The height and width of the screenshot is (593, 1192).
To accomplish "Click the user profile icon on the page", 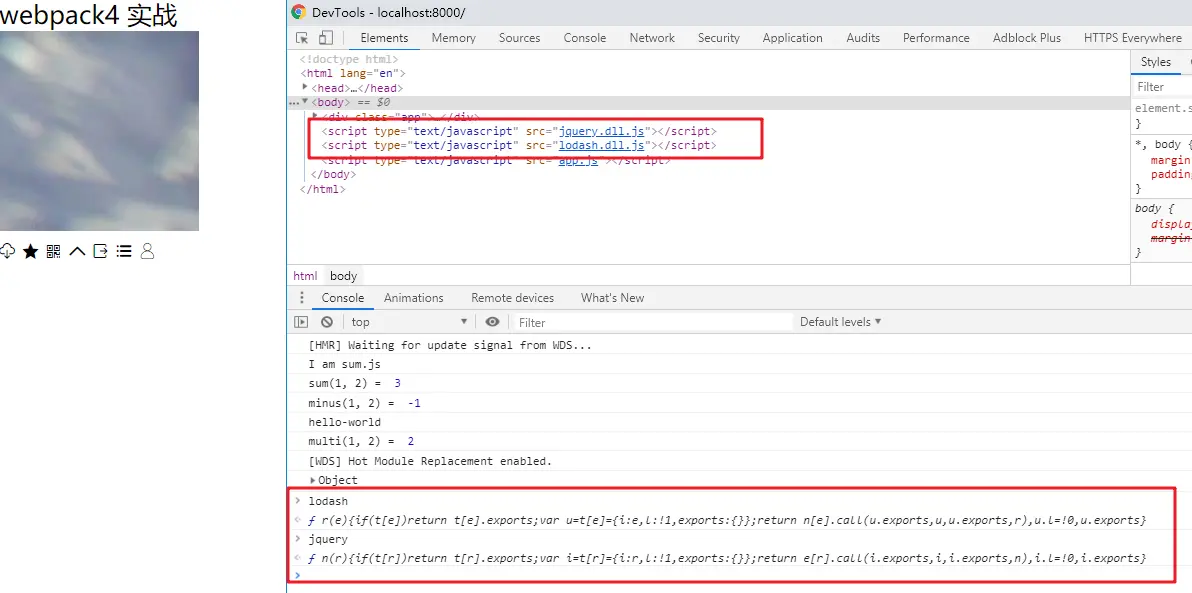I will coord(147,251).
